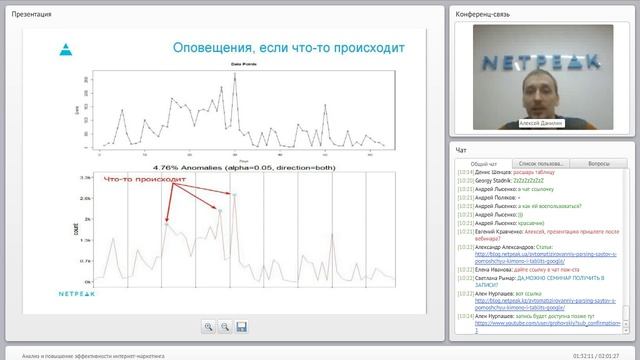Click the chat scrollbar thumb

[x=627, y=313]
